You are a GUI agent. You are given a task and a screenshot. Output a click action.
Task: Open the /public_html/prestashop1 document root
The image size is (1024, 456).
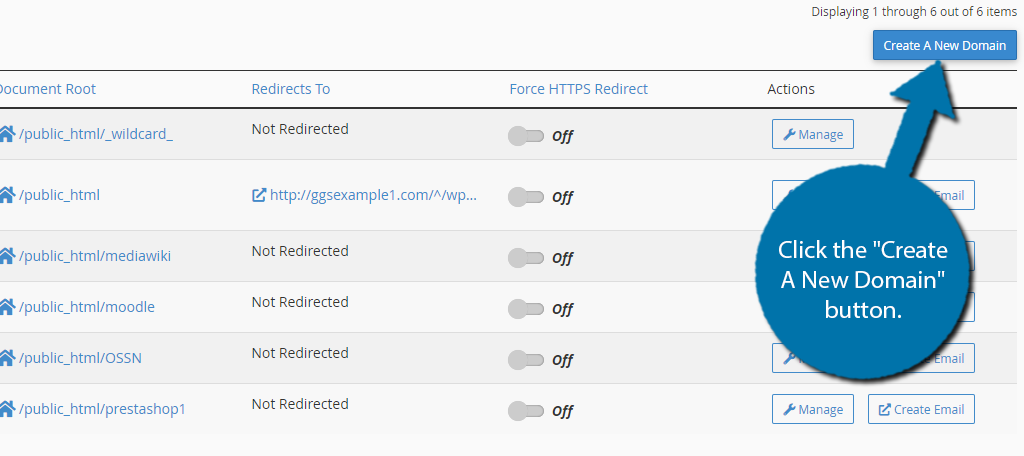(x=103, y=409)
